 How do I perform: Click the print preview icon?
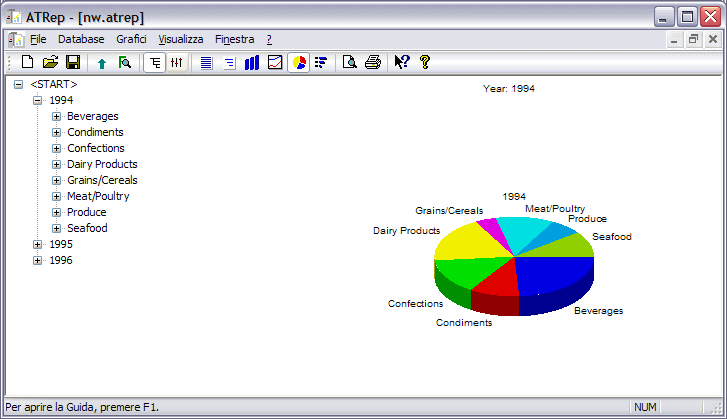click(x=350, y=62)
